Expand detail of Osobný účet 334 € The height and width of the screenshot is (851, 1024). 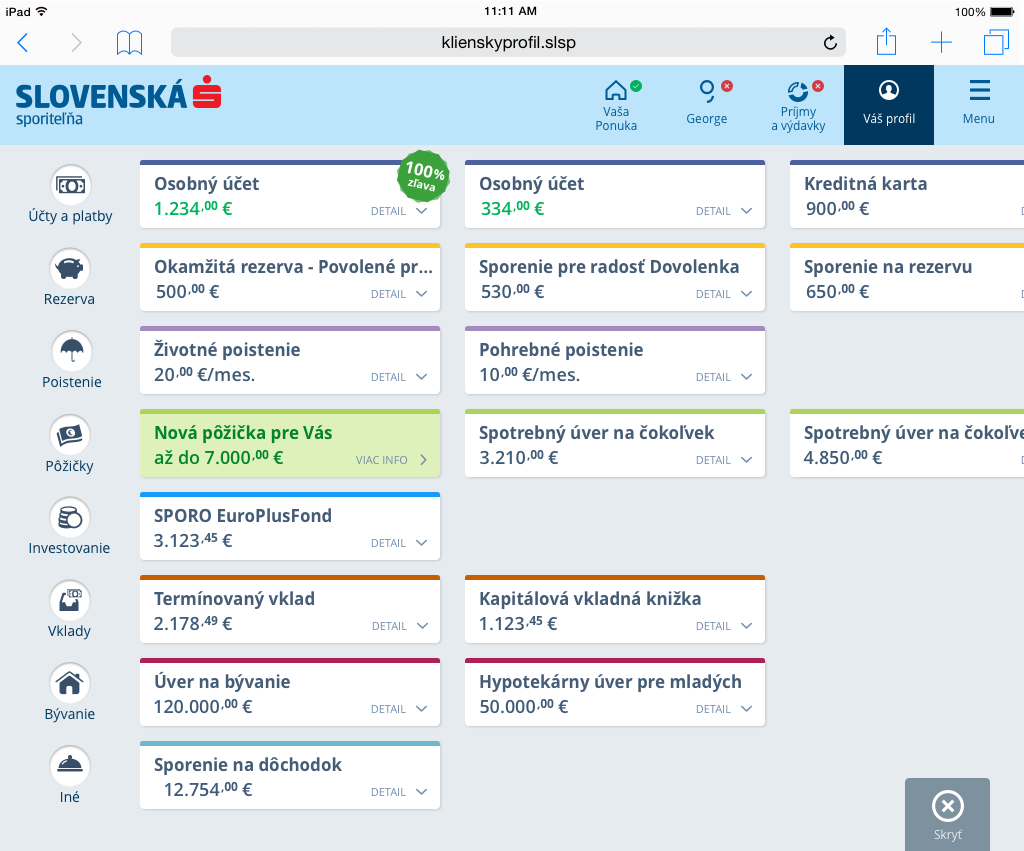724,211
